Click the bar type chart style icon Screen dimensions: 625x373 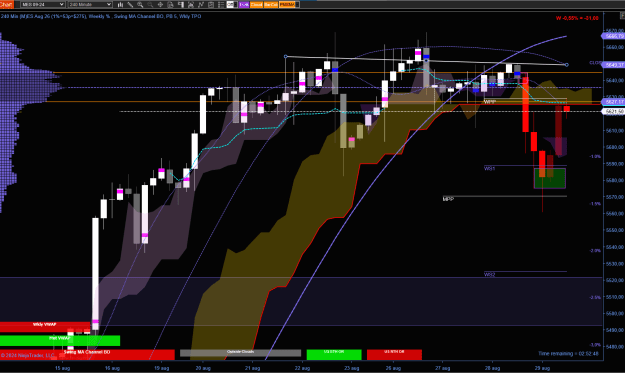point(120,5)
